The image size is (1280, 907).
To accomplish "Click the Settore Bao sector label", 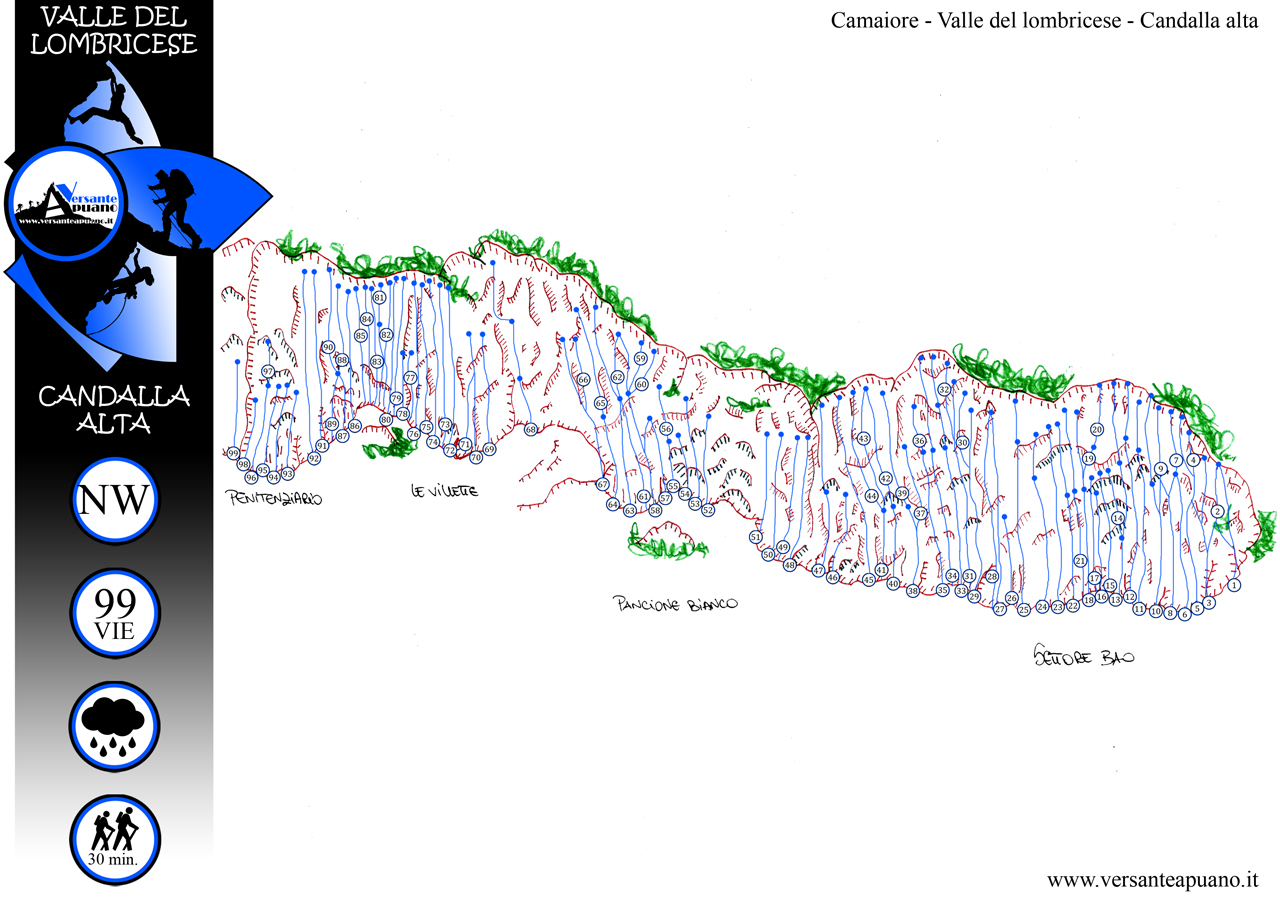I will pyautogui.click(x=1085, y=657).
